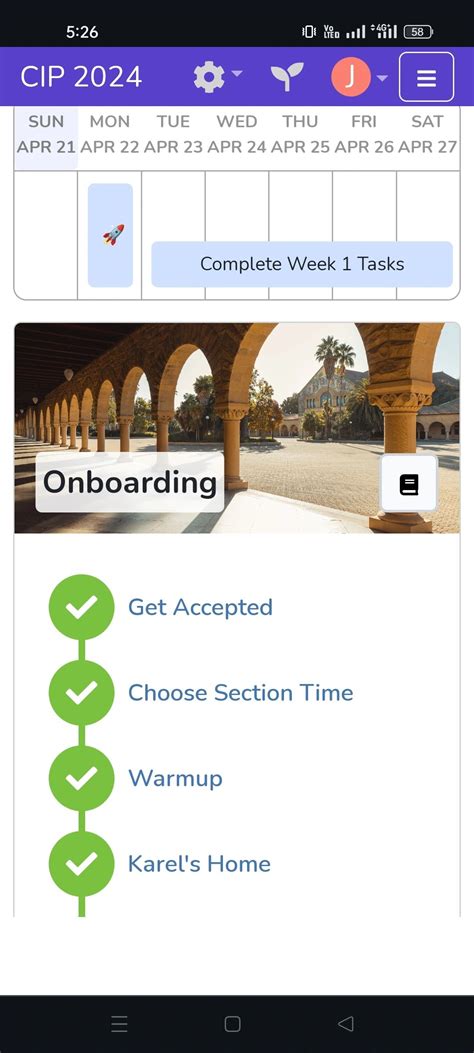Screen dimensions: 474x1053
Task: Open the hamburger menu button
Action: tap(426, 77)
